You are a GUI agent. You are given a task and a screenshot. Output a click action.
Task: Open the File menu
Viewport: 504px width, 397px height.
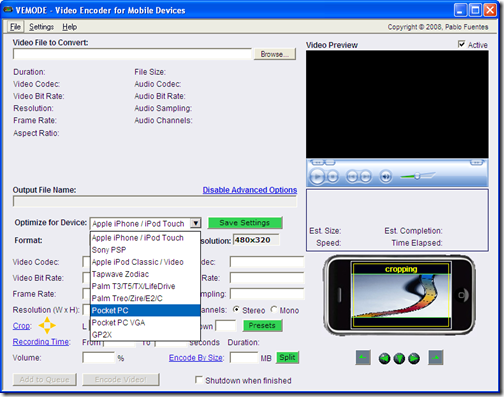(x=15, y=27)
